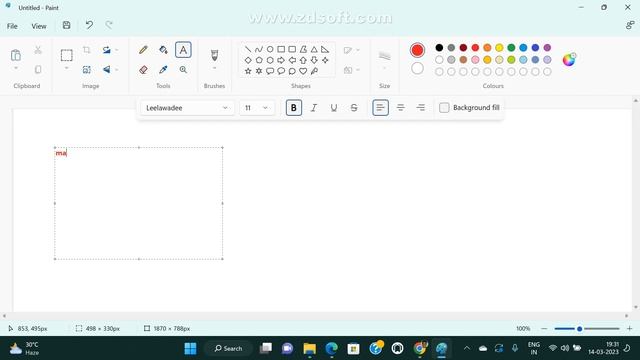Open the shape Fill dropdown
Screen dimensions: 640x360
click(x=351, y=70)
